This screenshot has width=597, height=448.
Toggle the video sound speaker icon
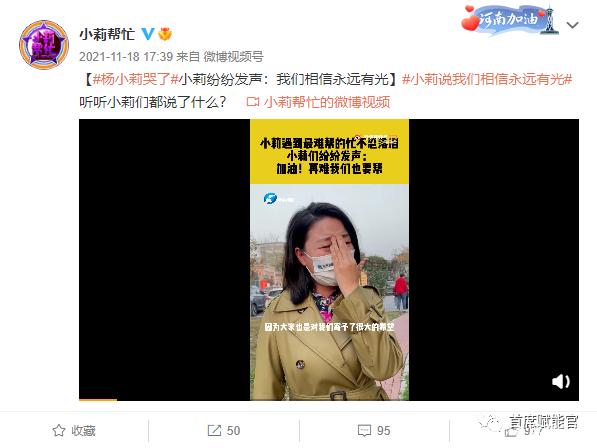click(x=561, y=381)
